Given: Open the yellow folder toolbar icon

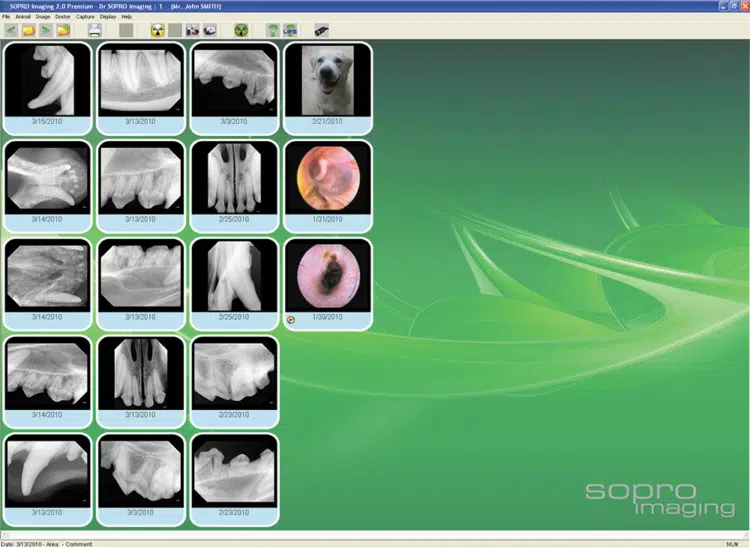Looking at the screenshot, I should [28, 30].
